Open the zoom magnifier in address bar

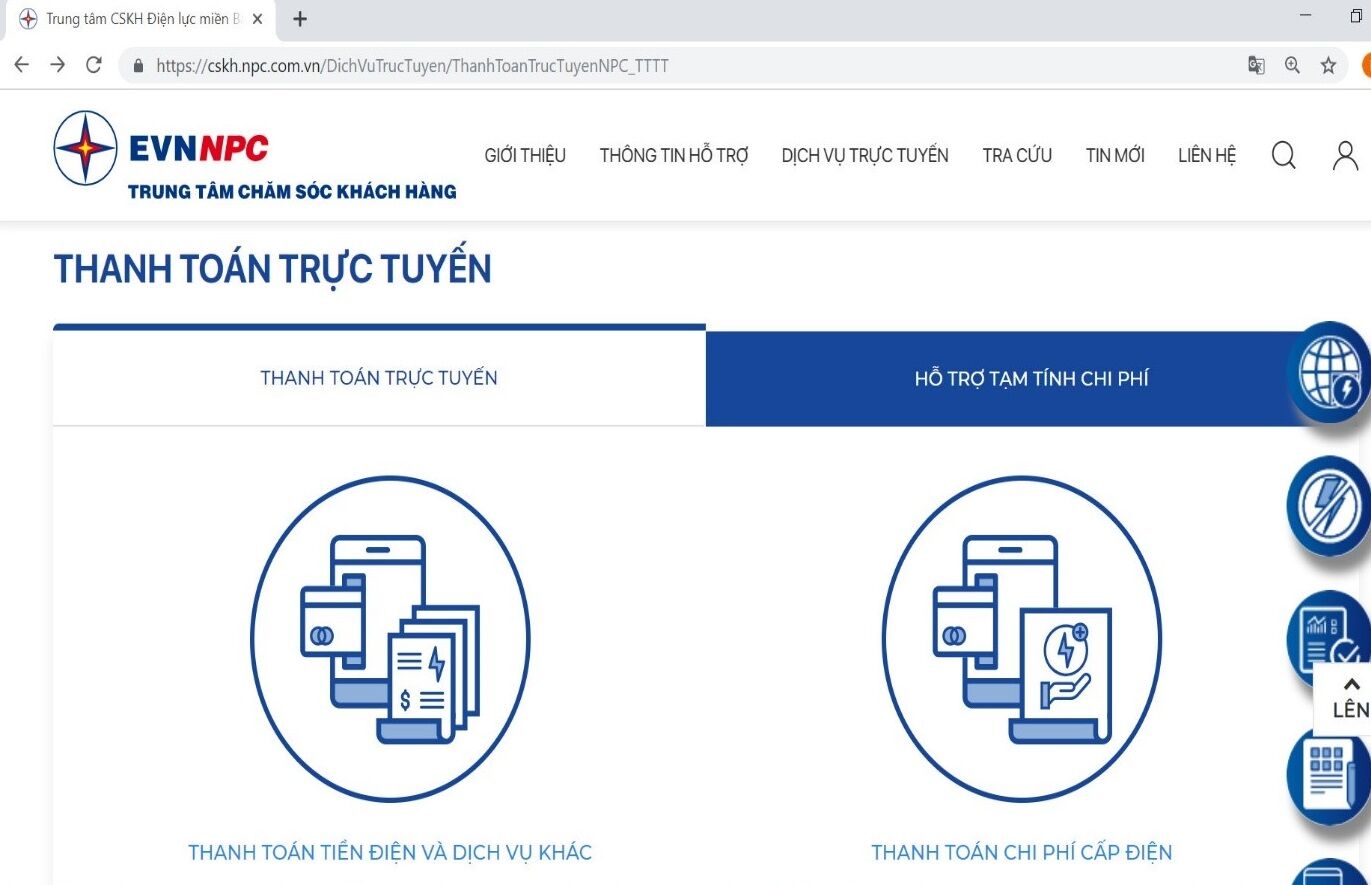tap(1292, 66)
